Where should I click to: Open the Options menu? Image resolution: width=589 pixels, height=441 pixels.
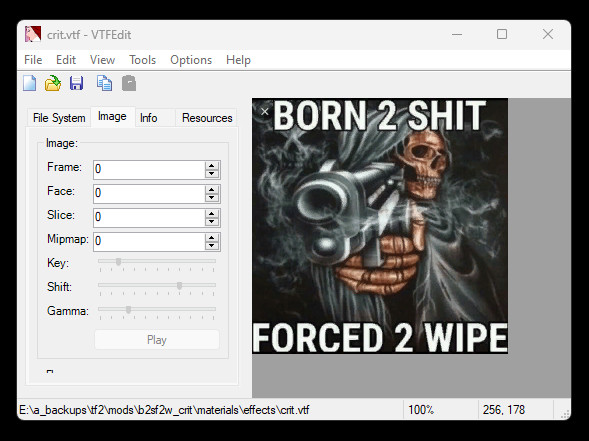(x=191, y=60)
